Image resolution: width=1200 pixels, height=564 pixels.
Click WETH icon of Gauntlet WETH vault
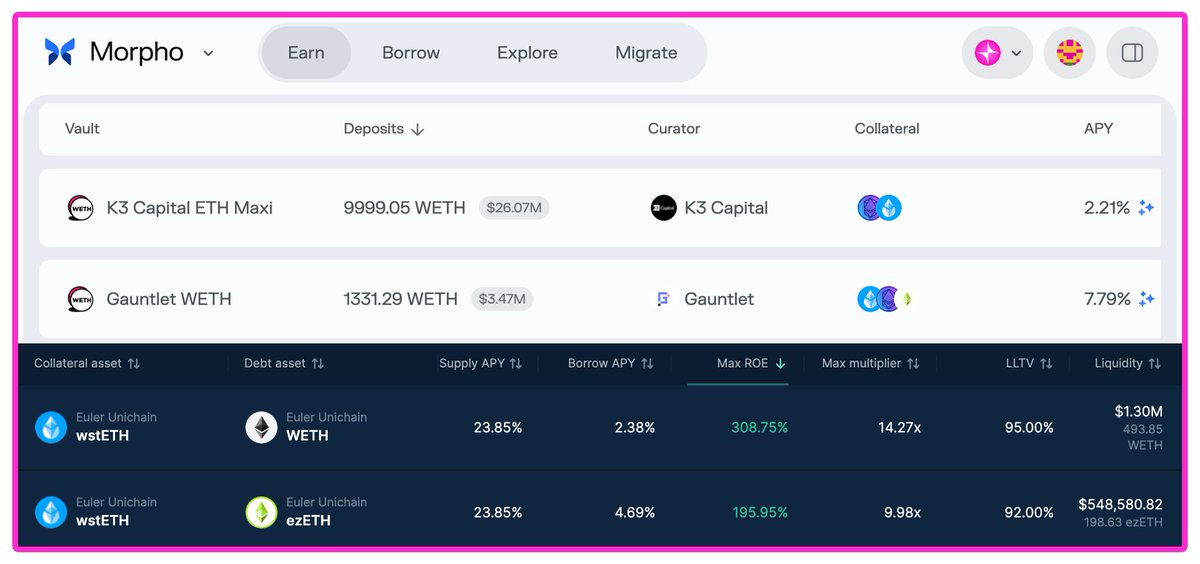(80, 299)
